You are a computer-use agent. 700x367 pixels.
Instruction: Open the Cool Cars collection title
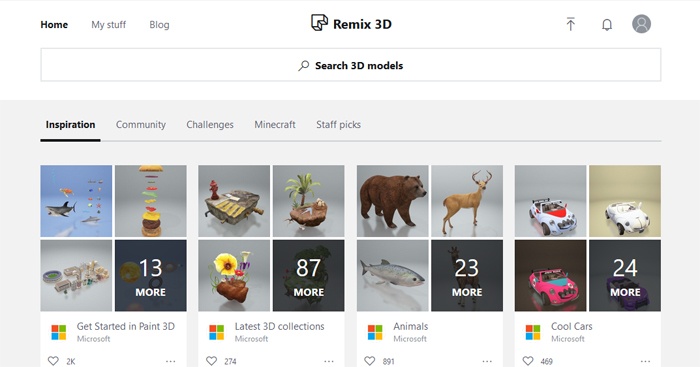coord(571,326)
